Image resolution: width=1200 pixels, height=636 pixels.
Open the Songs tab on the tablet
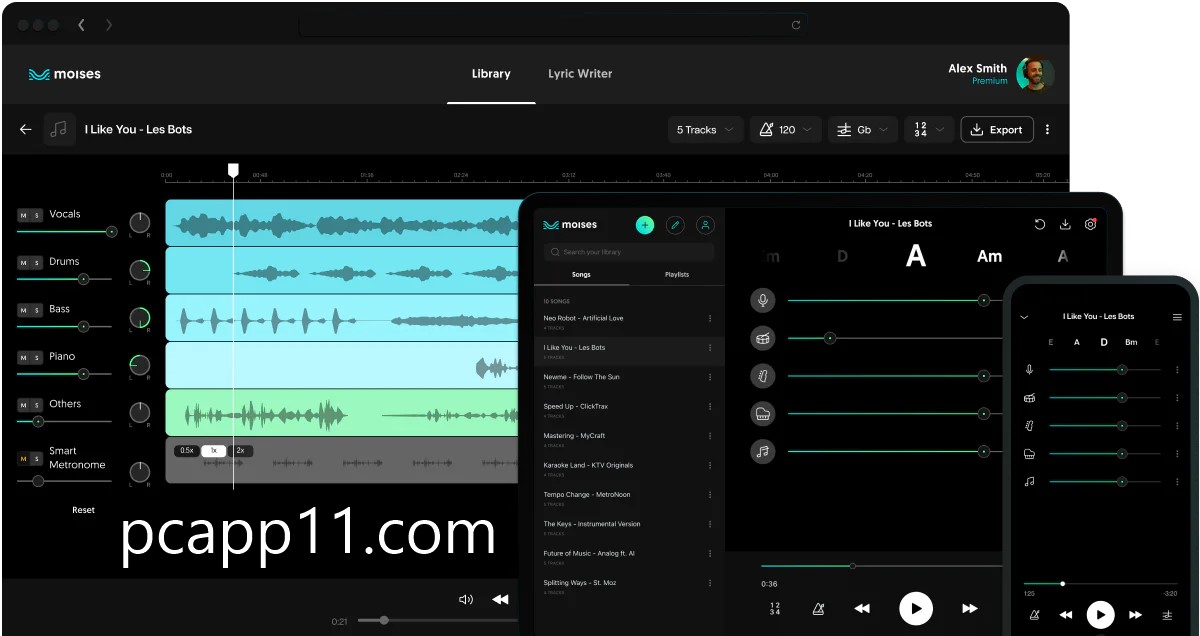point(581,275)
